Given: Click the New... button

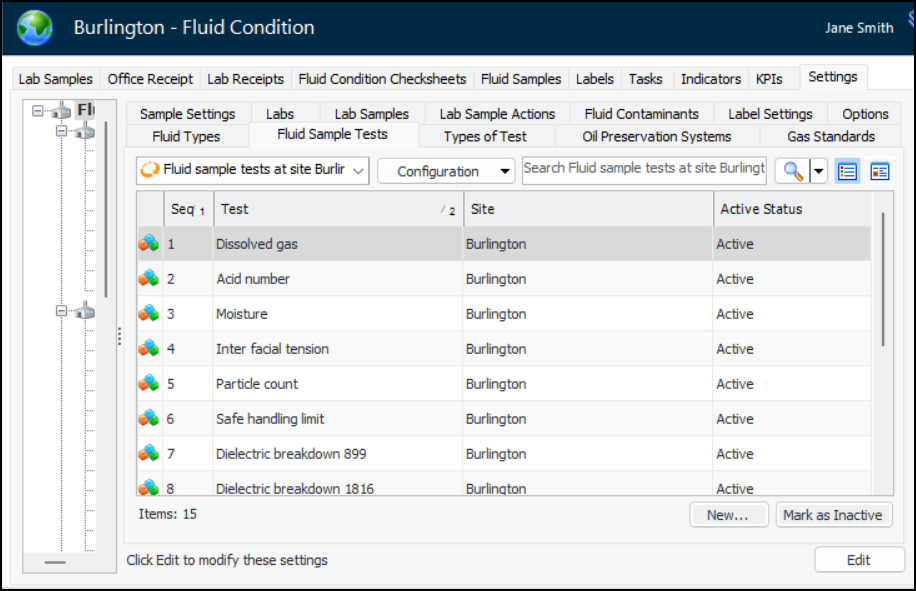Looking at the screenshot, I should click(x=728, y=515).
